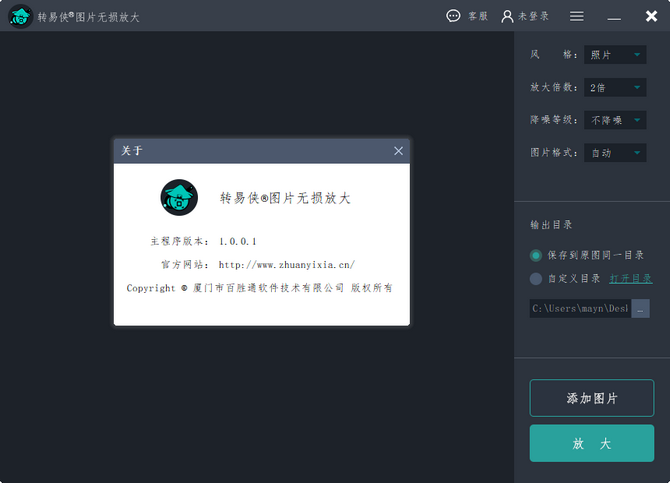Close the 关于 dialog
The image size is (670, 483).
[398, 151]
